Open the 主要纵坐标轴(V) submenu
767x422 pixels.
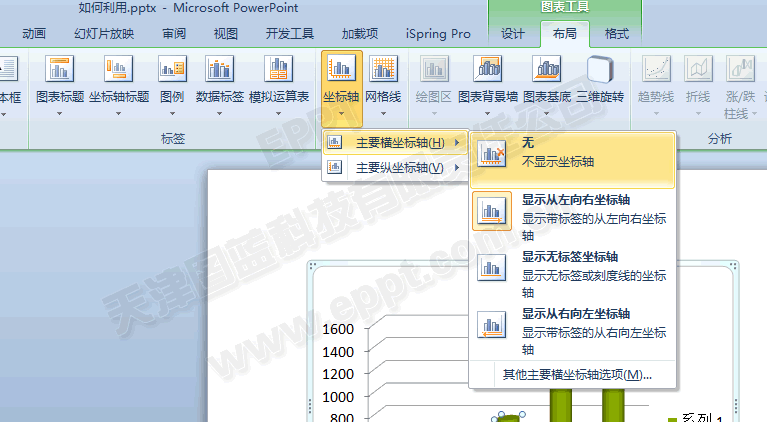tap(395, 168)
